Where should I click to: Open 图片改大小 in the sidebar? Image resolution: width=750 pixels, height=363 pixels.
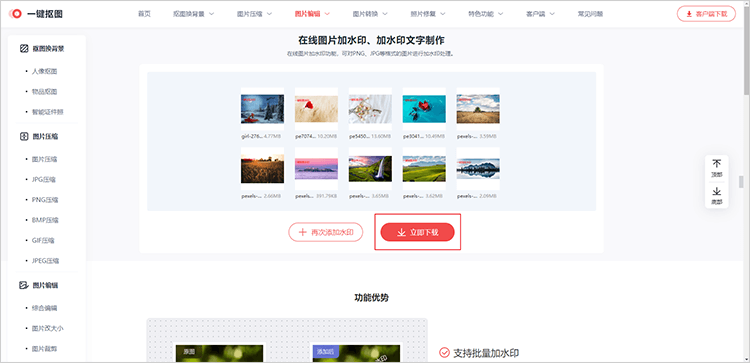pos(48,329)
